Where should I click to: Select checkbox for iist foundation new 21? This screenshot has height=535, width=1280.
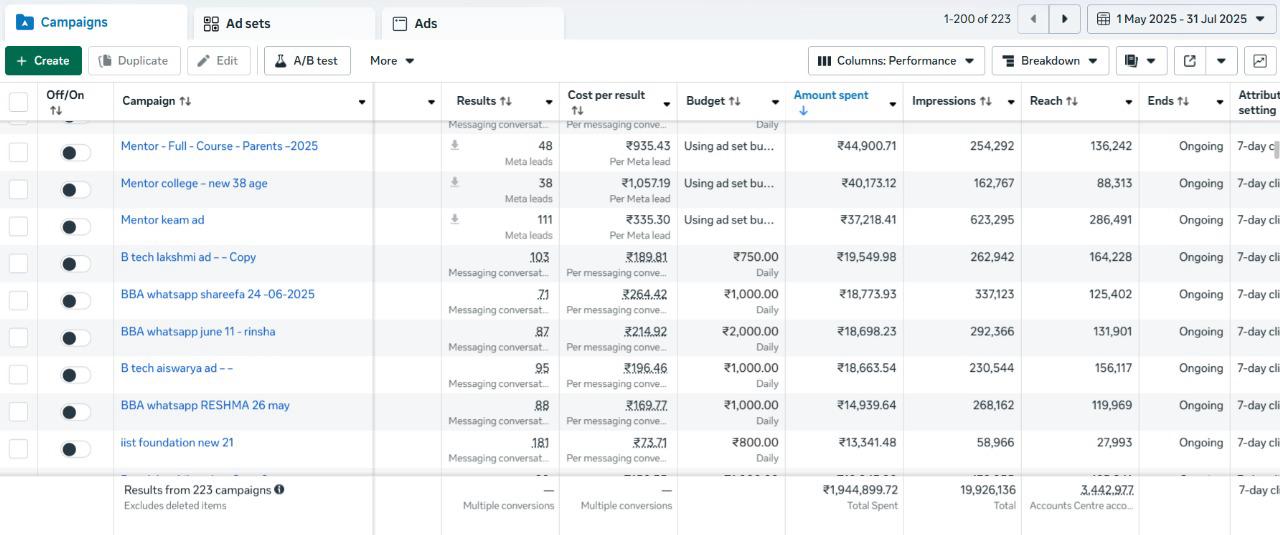click(x=19, y=448)
